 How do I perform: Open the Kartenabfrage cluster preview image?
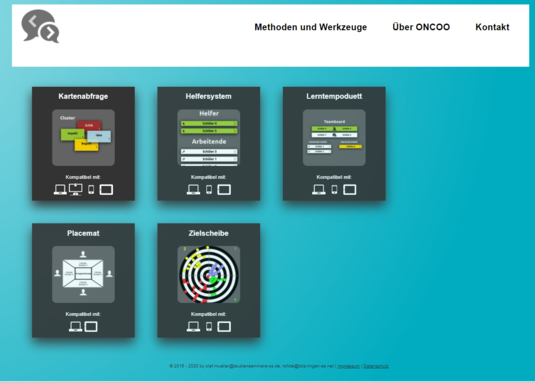(x=83, y=137)
